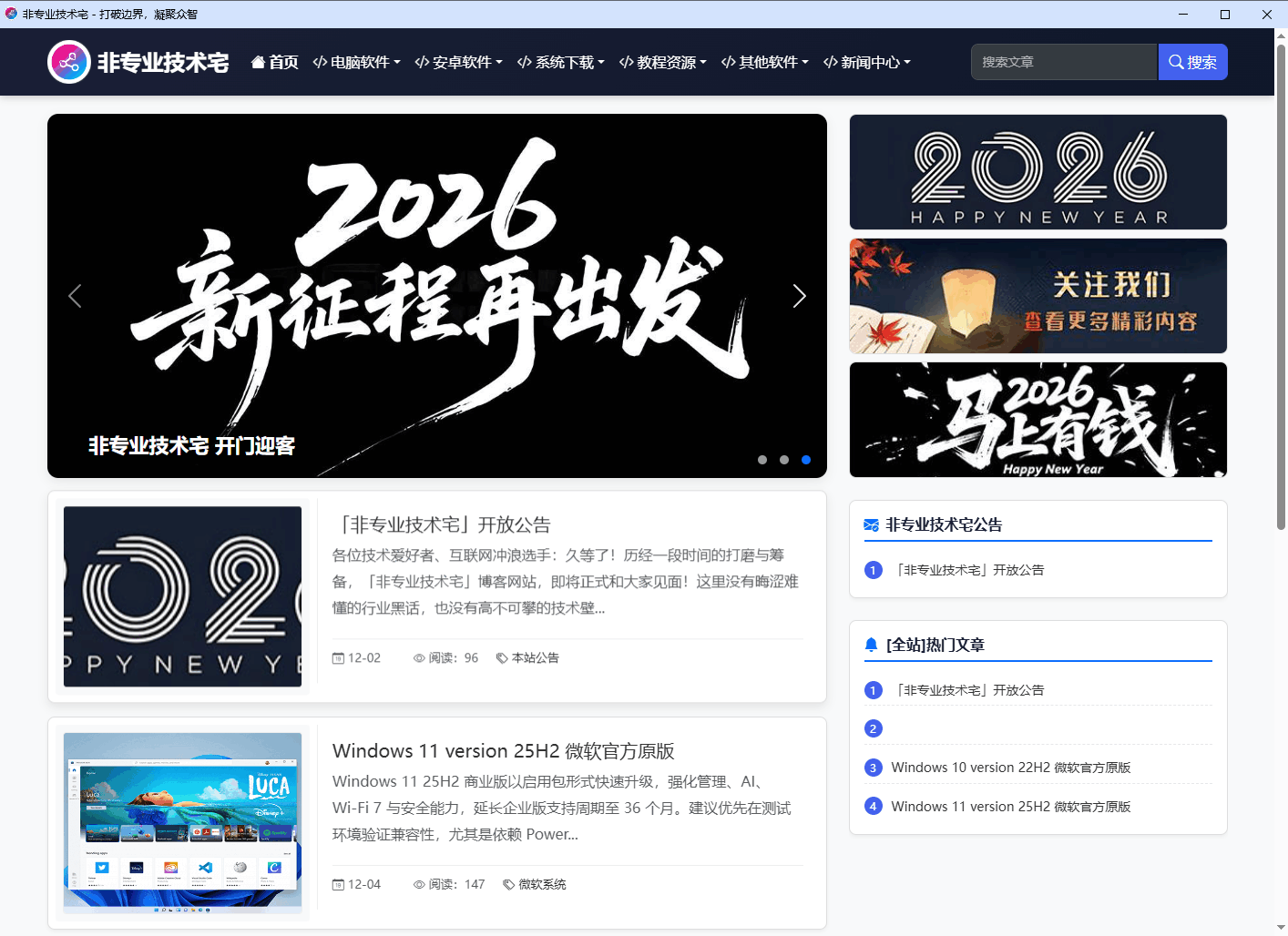Select the first carousel indicator dot
Viewport: 1288px width, 936px height.
762,460
